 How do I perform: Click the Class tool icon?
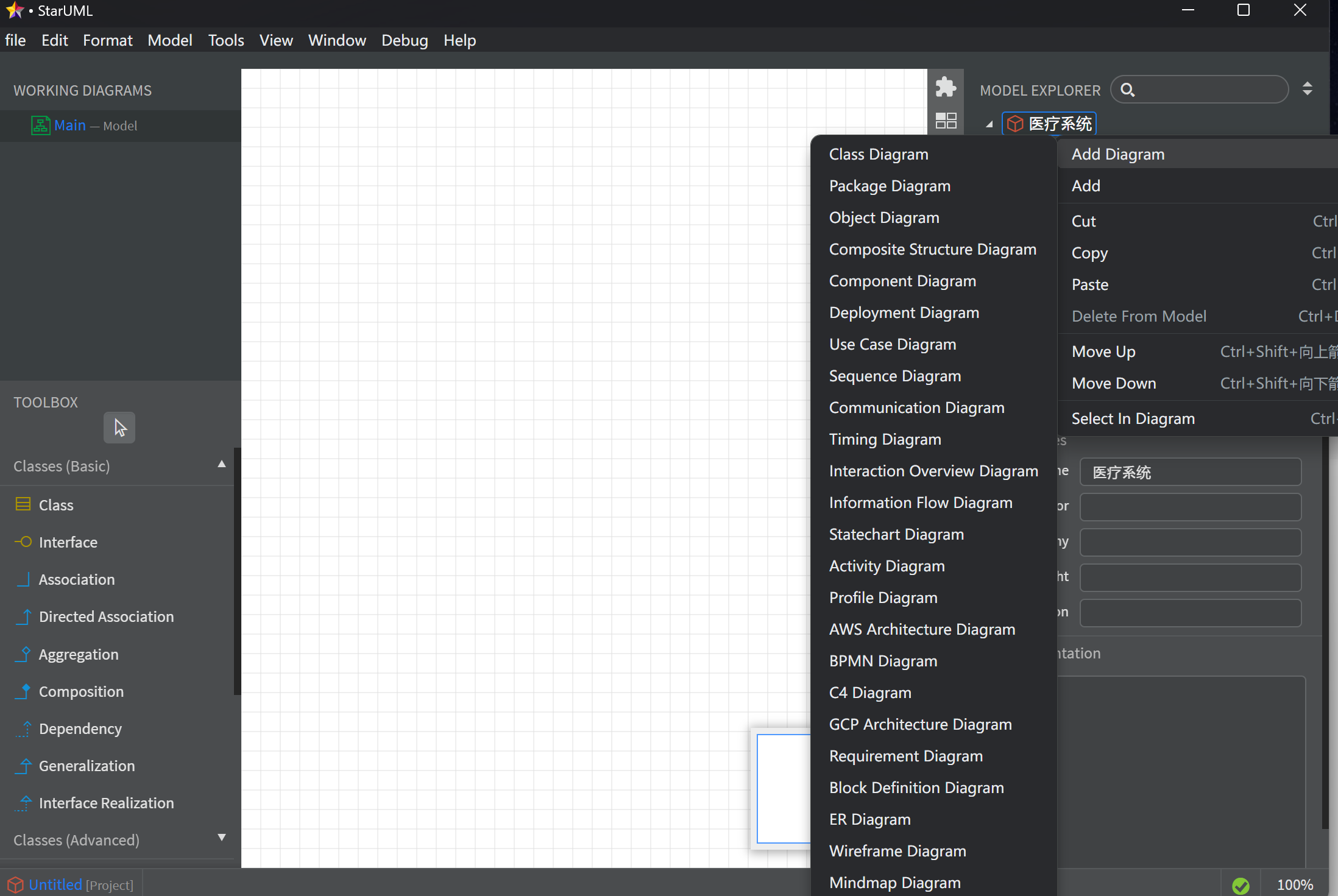click(x=23, y=504)
